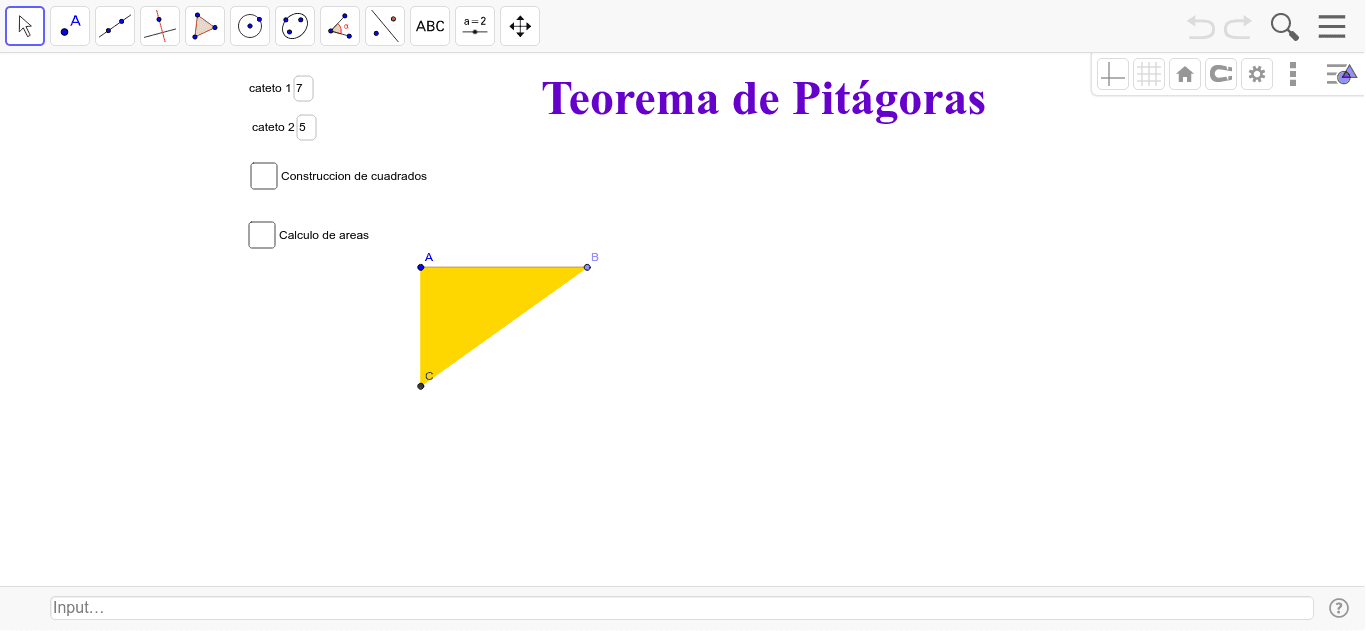
Task: Click the 'cateto 2' label
Action: tap(273, 127)
